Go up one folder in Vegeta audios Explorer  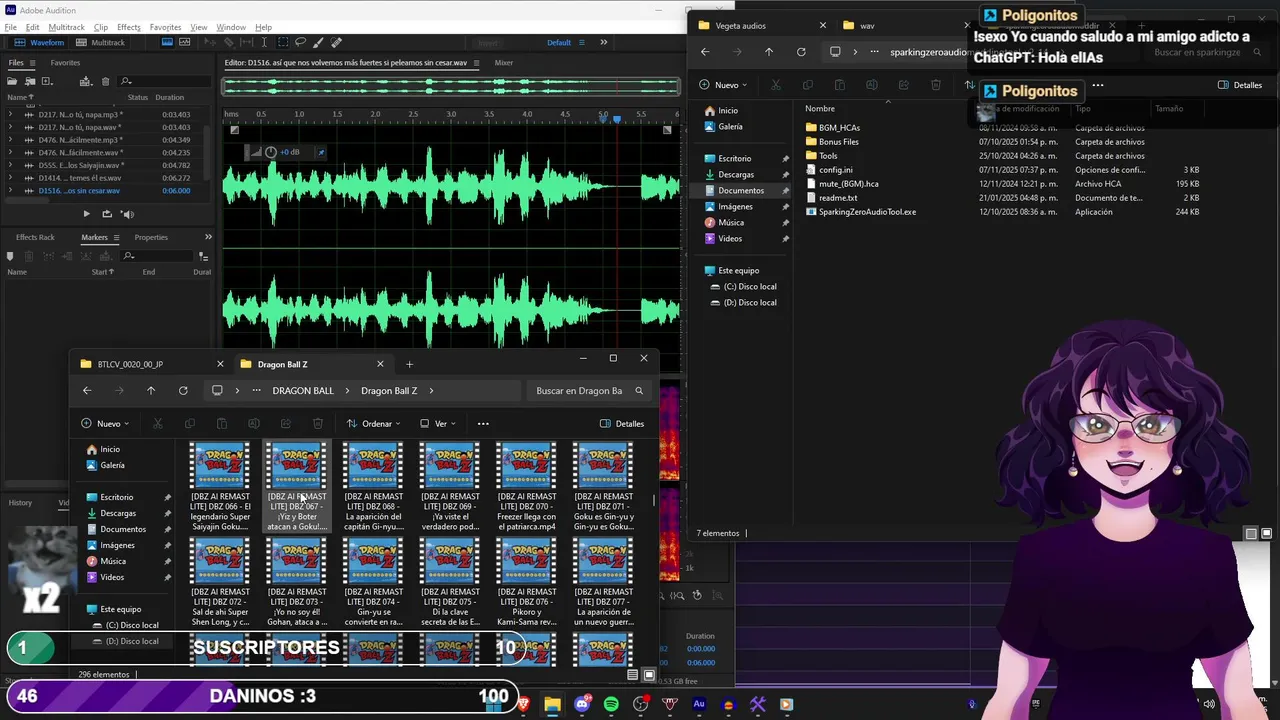tap(769, 52)
